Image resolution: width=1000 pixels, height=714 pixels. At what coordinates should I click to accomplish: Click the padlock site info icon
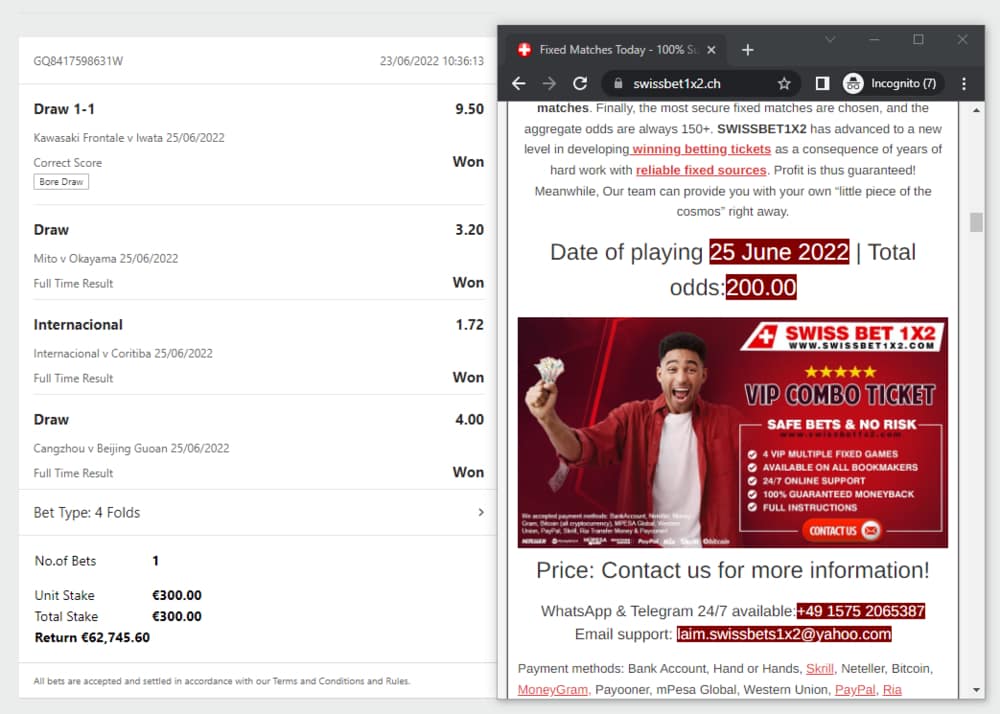point(617,84)
